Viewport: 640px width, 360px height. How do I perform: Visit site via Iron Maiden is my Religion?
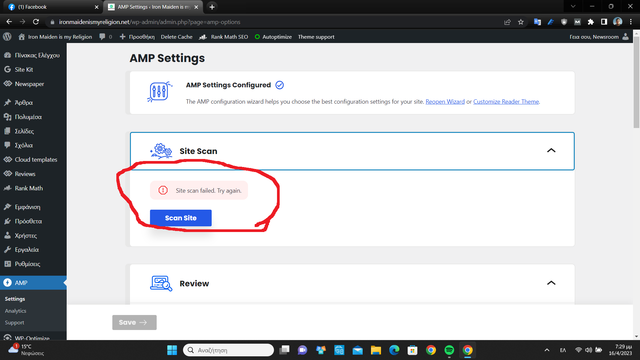point(55,37)
